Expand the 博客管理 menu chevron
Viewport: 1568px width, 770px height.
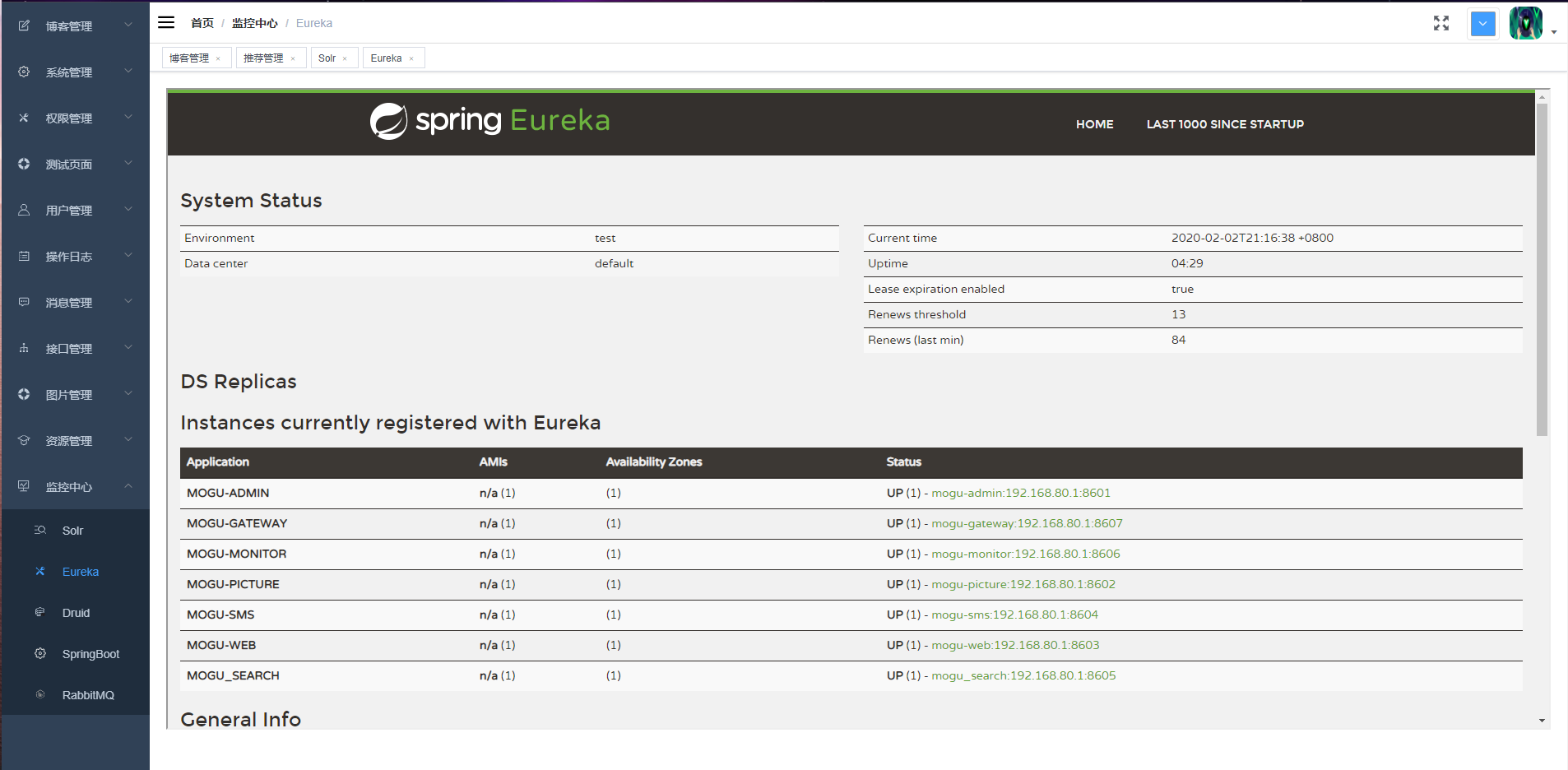(x=128, y=26)
